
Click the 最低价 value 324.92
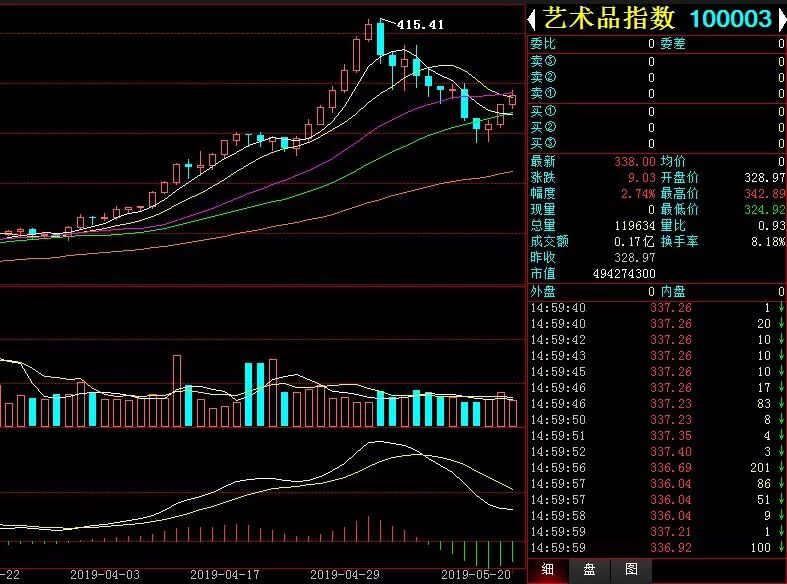coord(764,210)
